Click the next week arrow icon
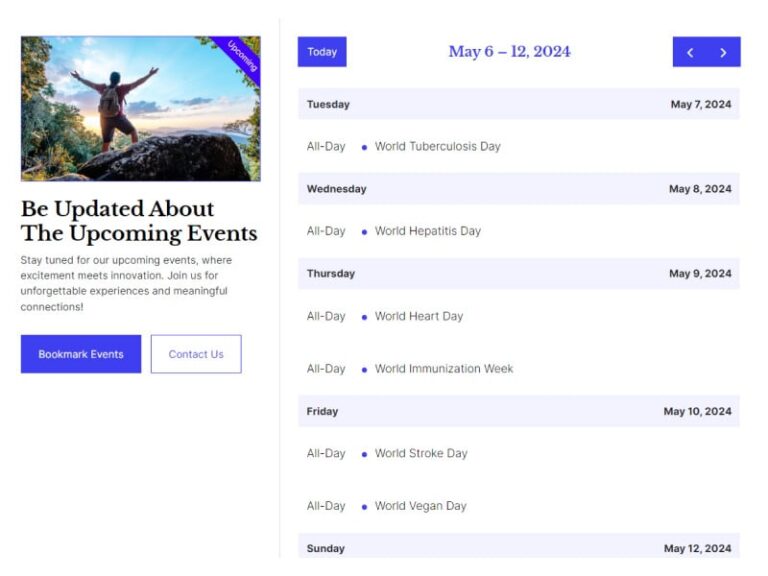768x576 pixels. [x=723, y=52]
